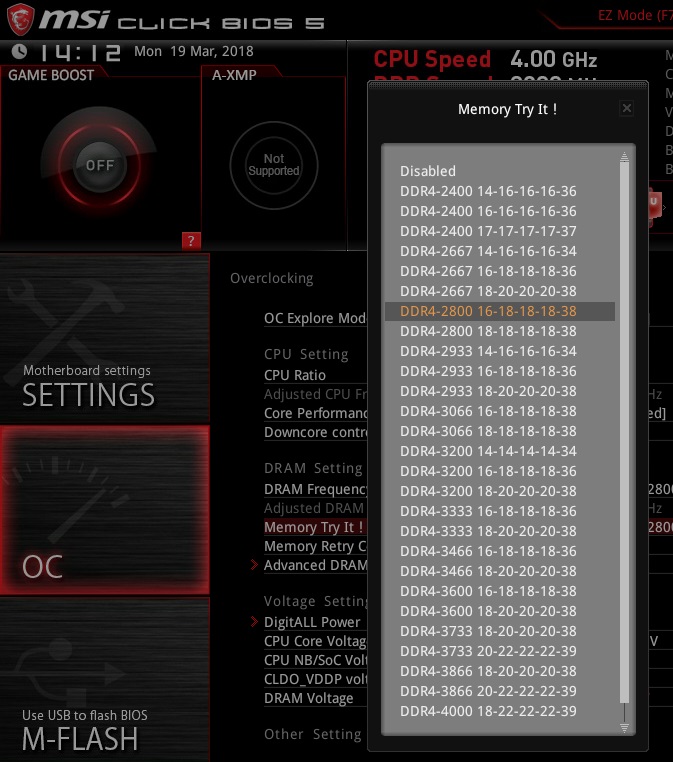Select DDR4-3866 18-20-20-20-38 preset
Image resolution: width=673 pixels, height=762 pixels.
488,671
